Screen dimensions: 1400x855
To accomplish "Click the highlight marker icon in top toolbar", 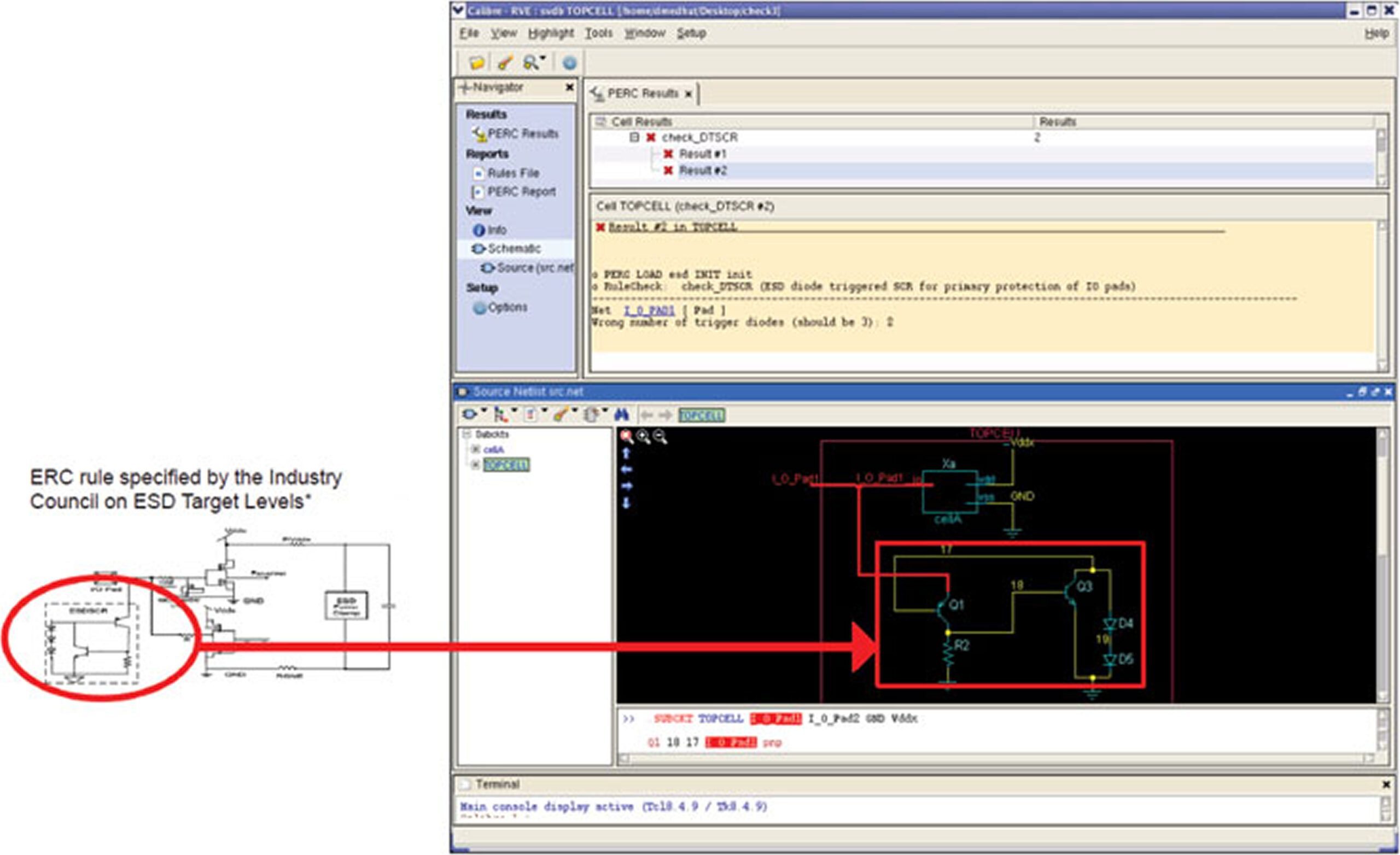I will tap(505, 62).
